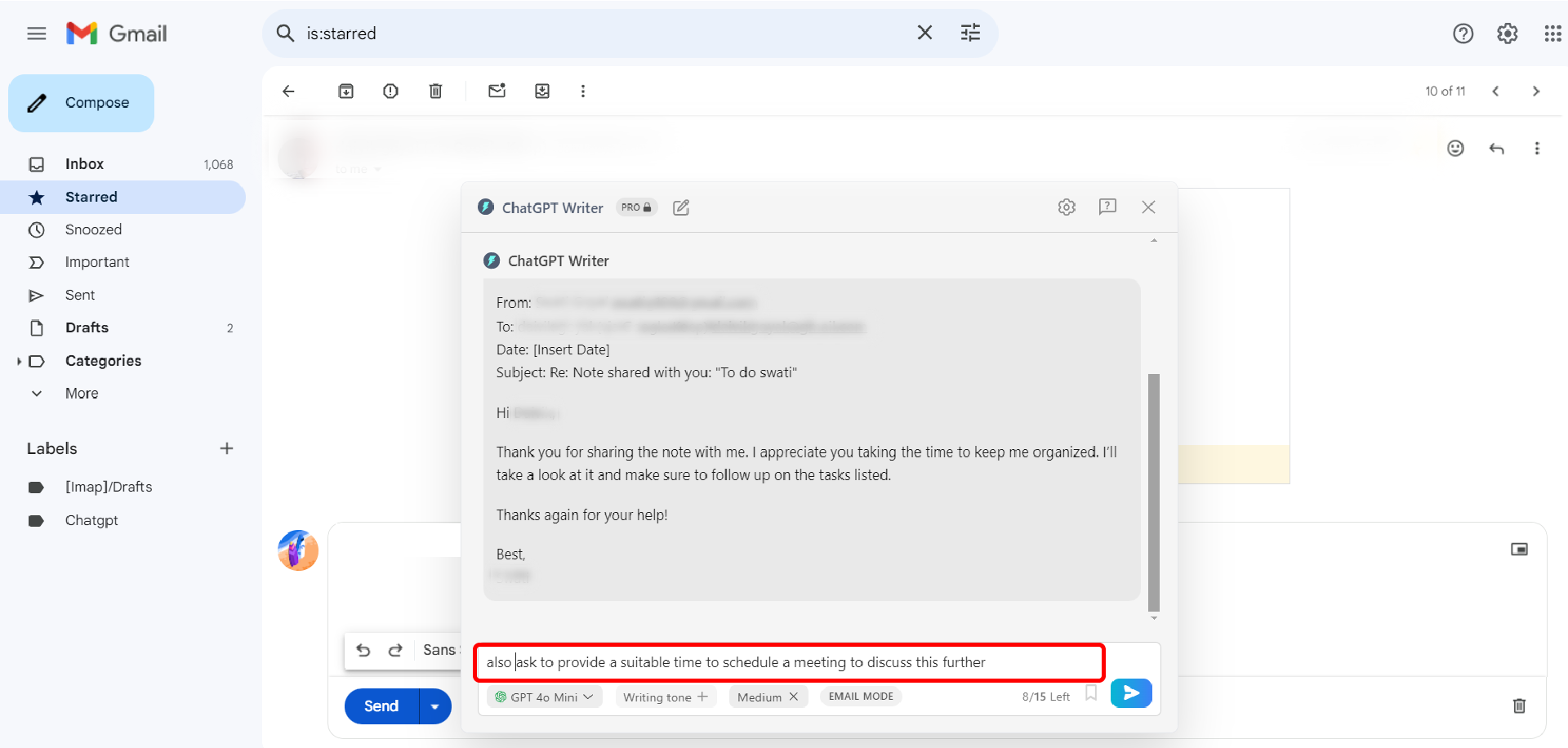Click the 8/15 Left counter
This screenshot has height=748, width=1568.
point(1045,697)
